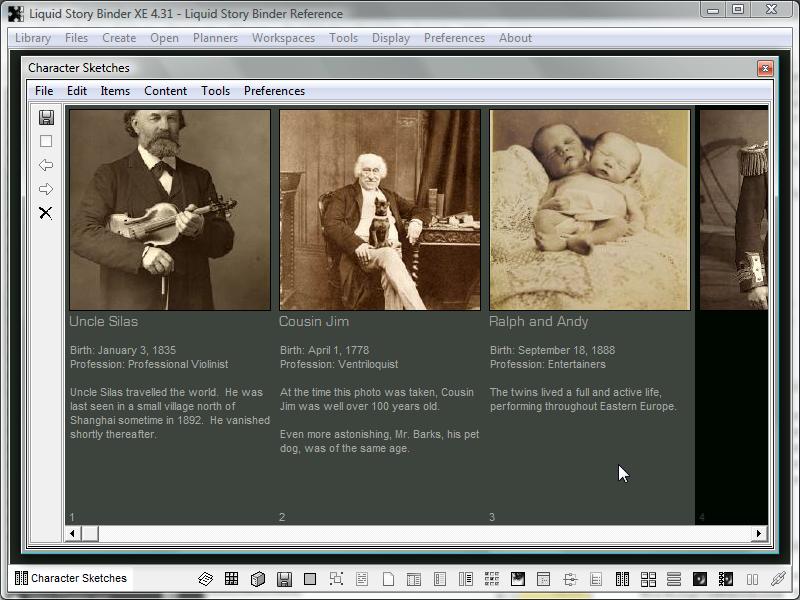Select the Ralph and Andy twins photo

589,210
